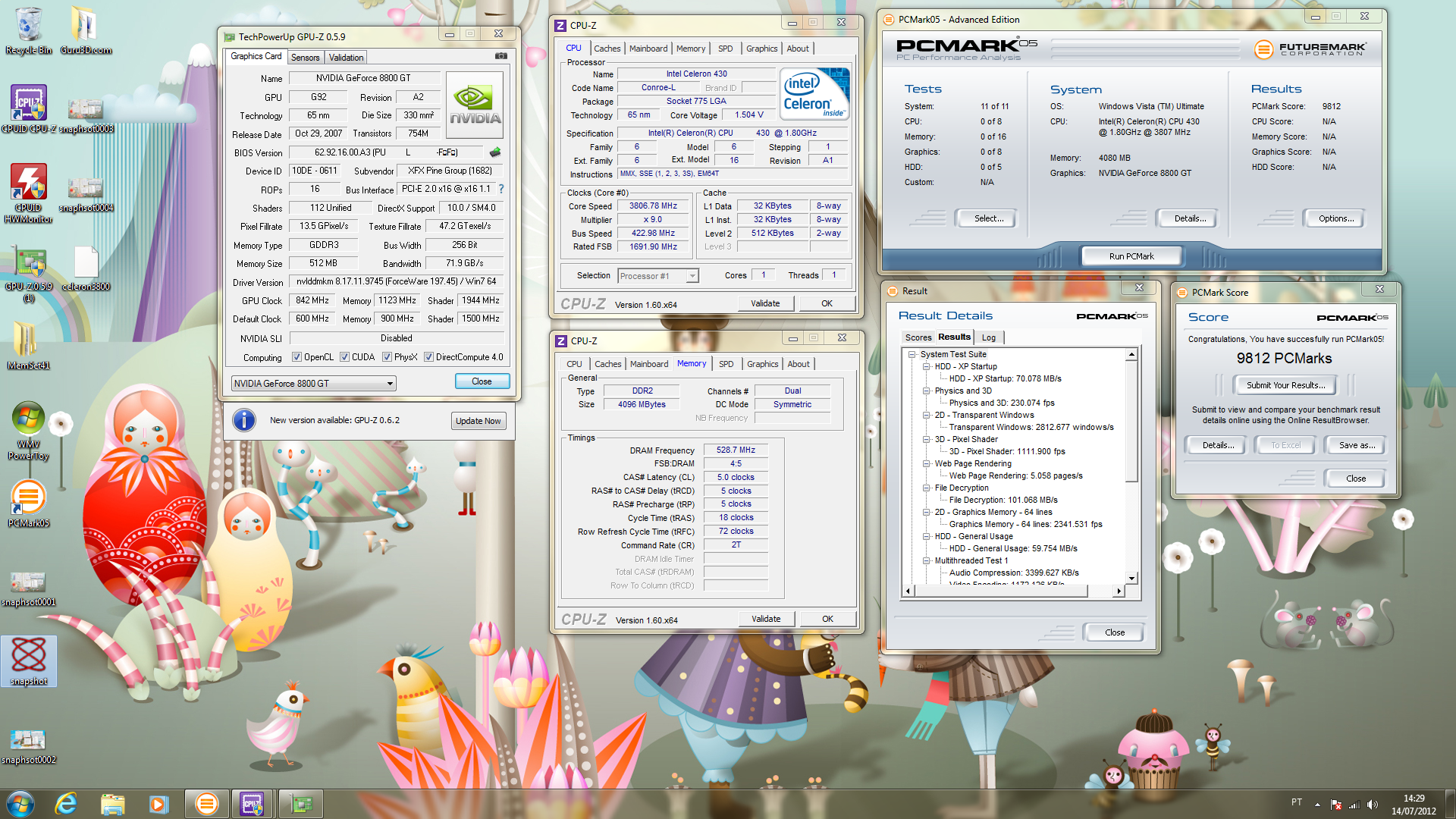Click Update Now for GPU-Z 0.6.2
This screenshot has height=819, width=1456.
click(478, 422)
